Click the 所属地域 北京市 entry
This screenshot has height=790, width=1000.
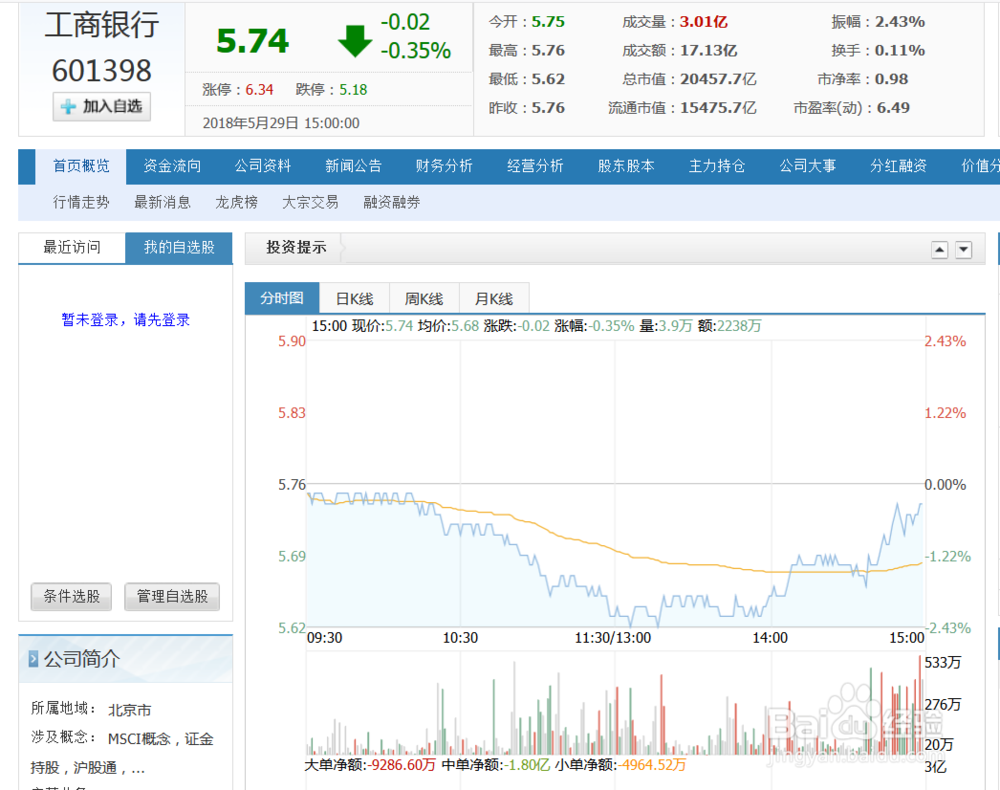(91, 709)
